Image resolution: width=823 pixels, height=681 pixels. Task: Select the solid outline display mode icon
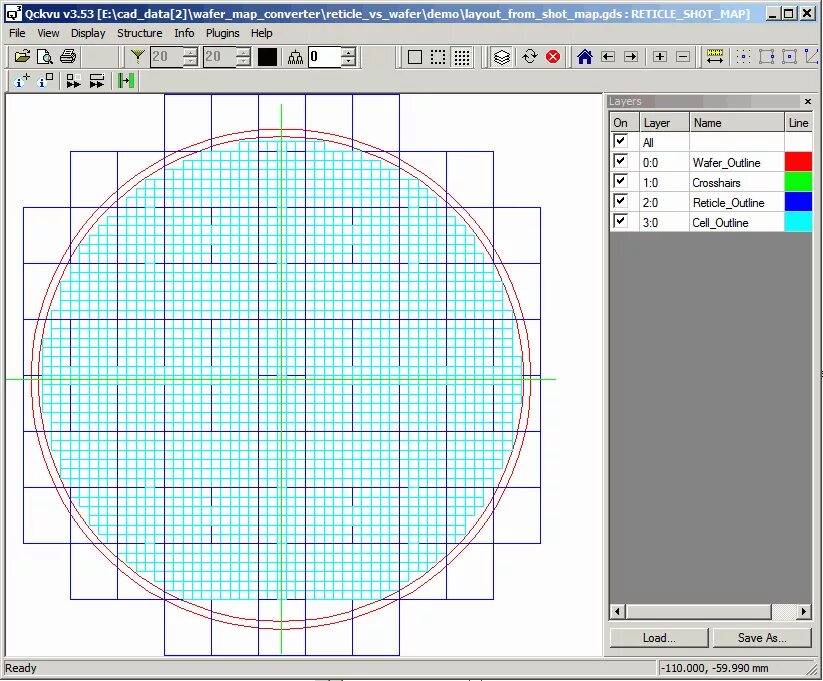click(x=415, y=57)
